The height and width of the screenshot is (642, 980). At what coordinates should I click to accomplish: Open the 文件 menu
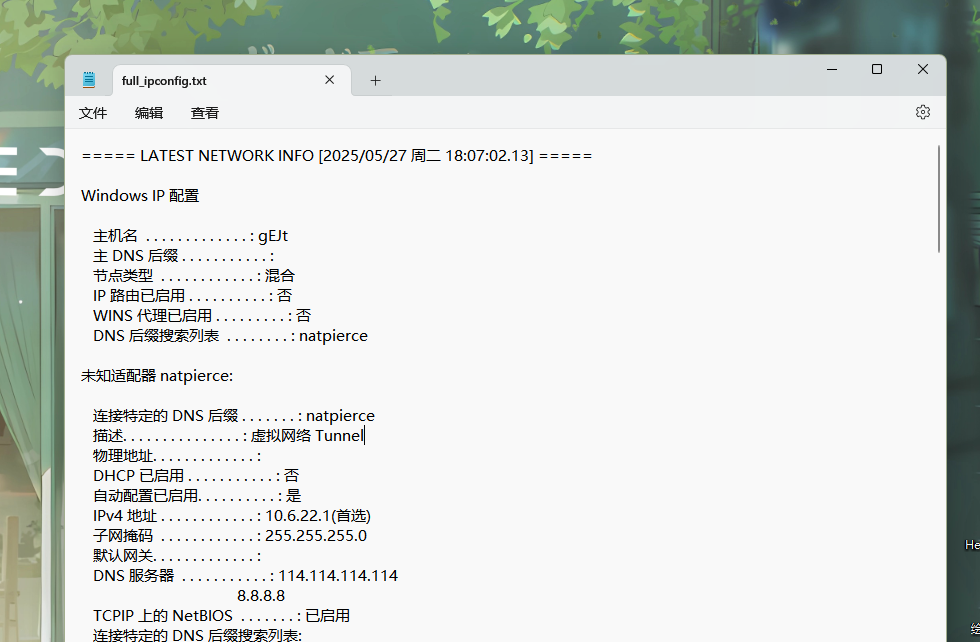(93, 113)
